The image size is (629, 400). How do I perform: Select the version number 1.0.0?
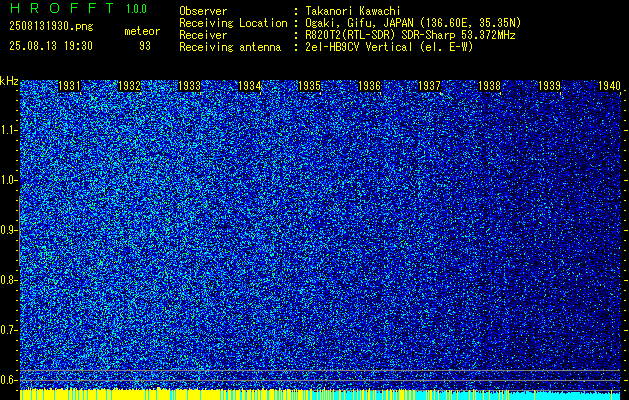point(136,8)
